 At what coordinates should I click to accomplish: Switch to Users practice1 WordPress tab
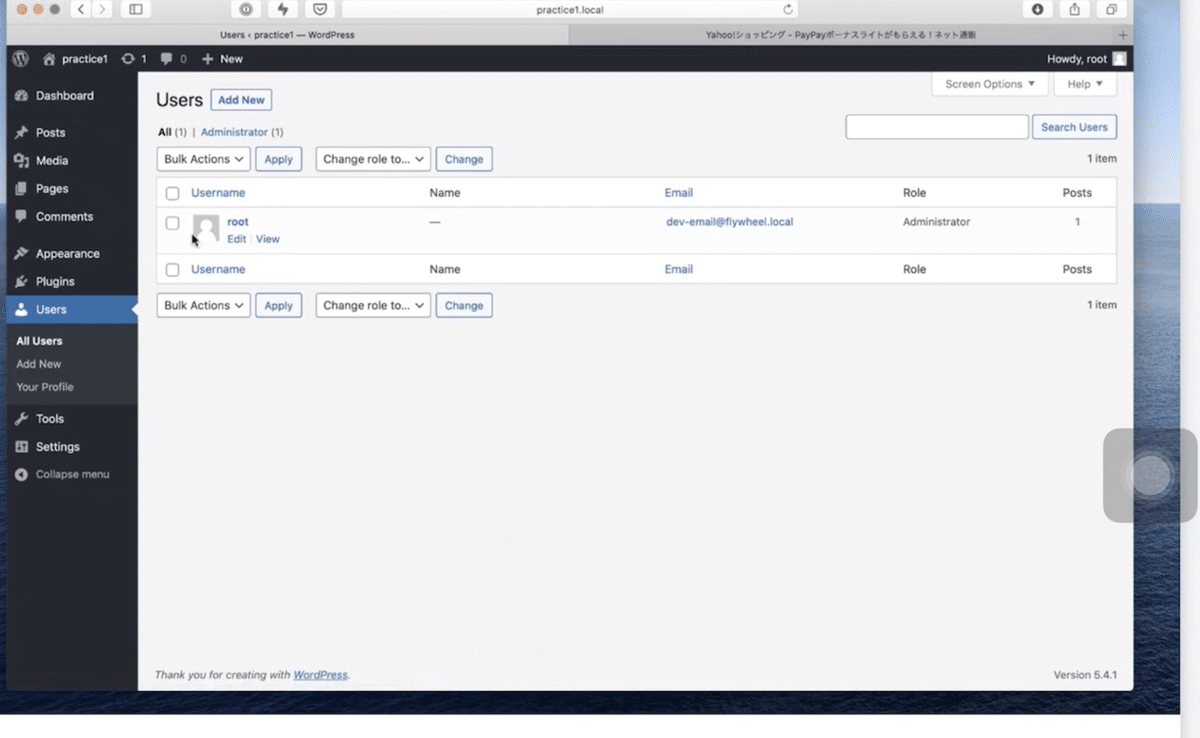287,35
